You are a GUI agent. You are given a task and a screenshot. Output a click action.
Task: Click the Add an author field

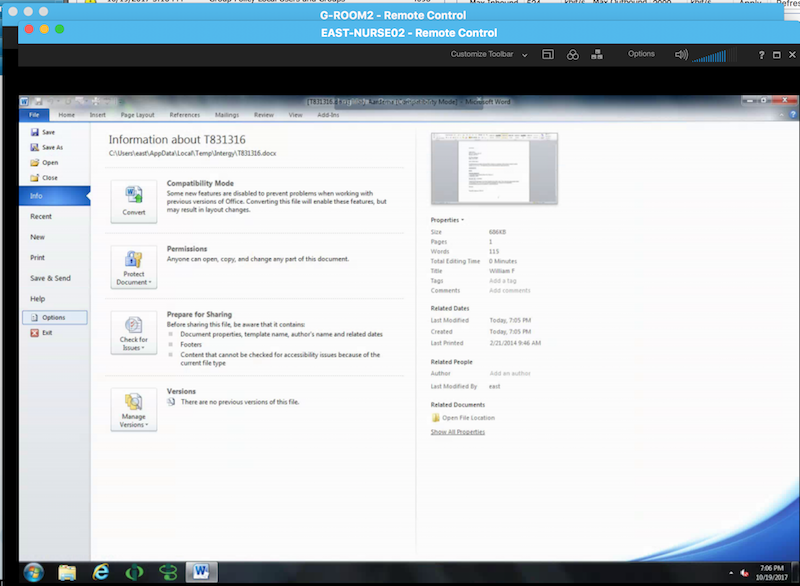coord(510,373)
